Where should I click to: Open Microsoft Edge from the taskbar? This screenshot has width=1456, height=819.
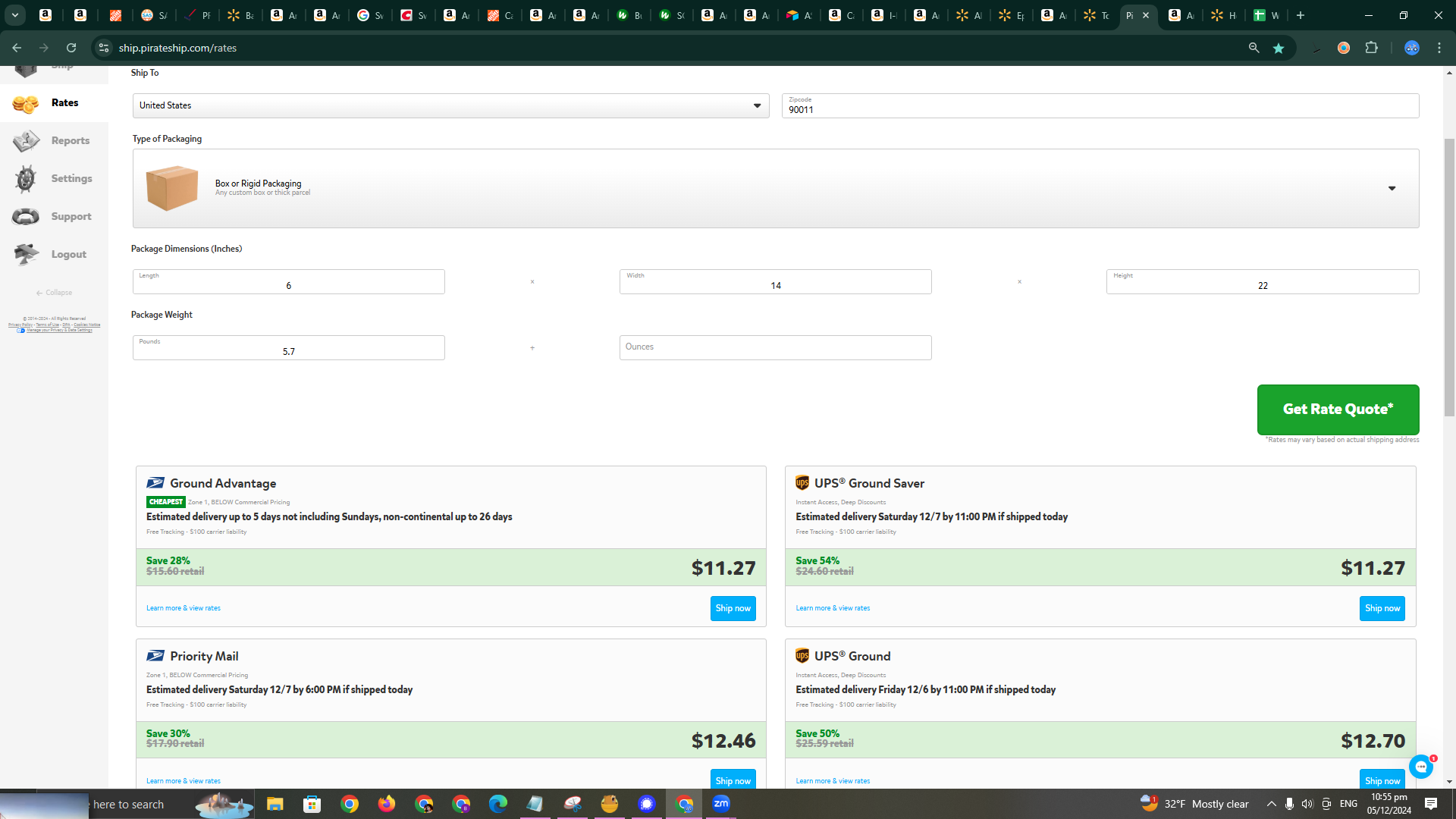pyautogui.click(x=497, y=804)
